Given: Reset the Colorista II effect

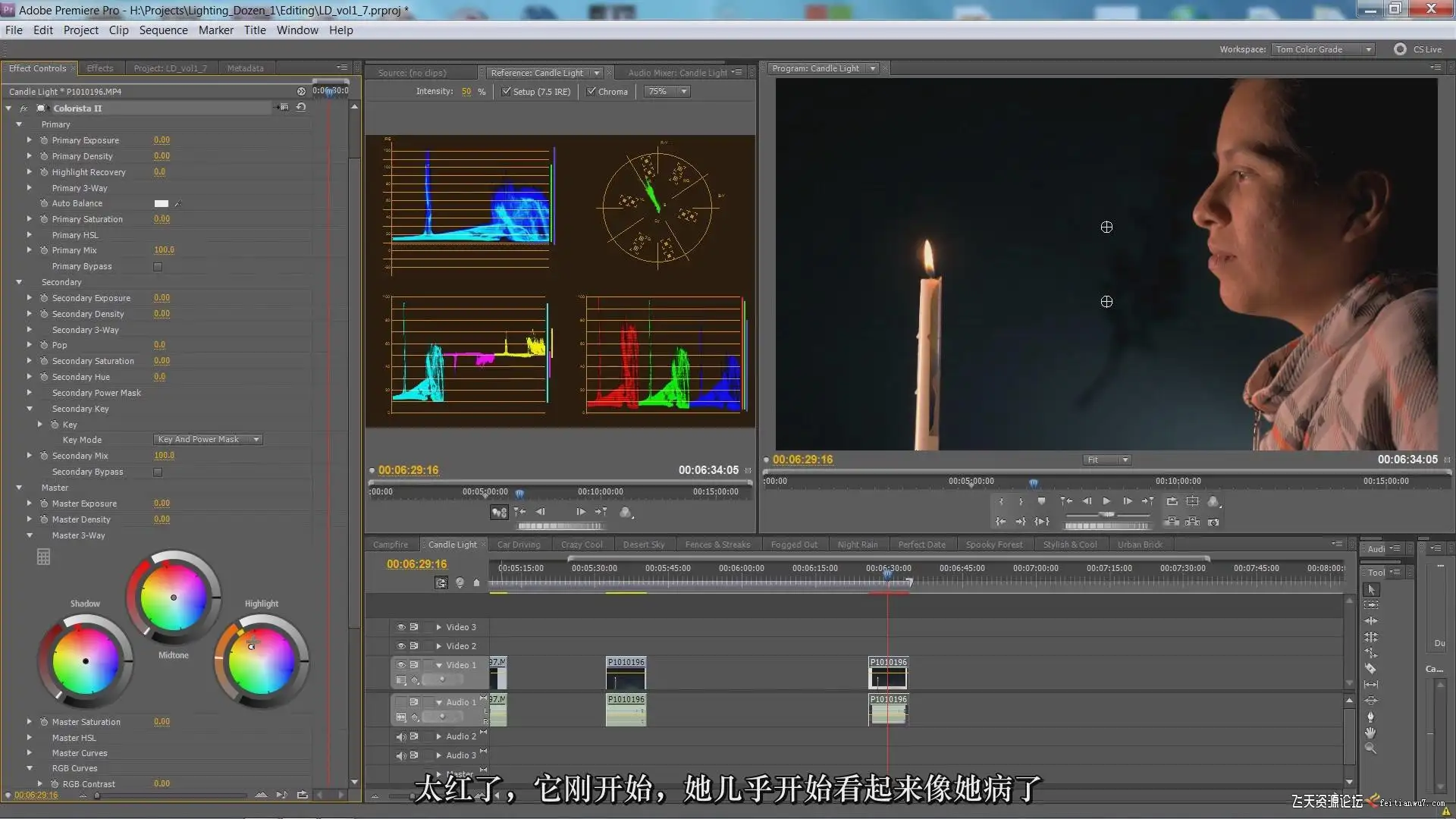Looking at the screenshot, I should coord(301,108).
